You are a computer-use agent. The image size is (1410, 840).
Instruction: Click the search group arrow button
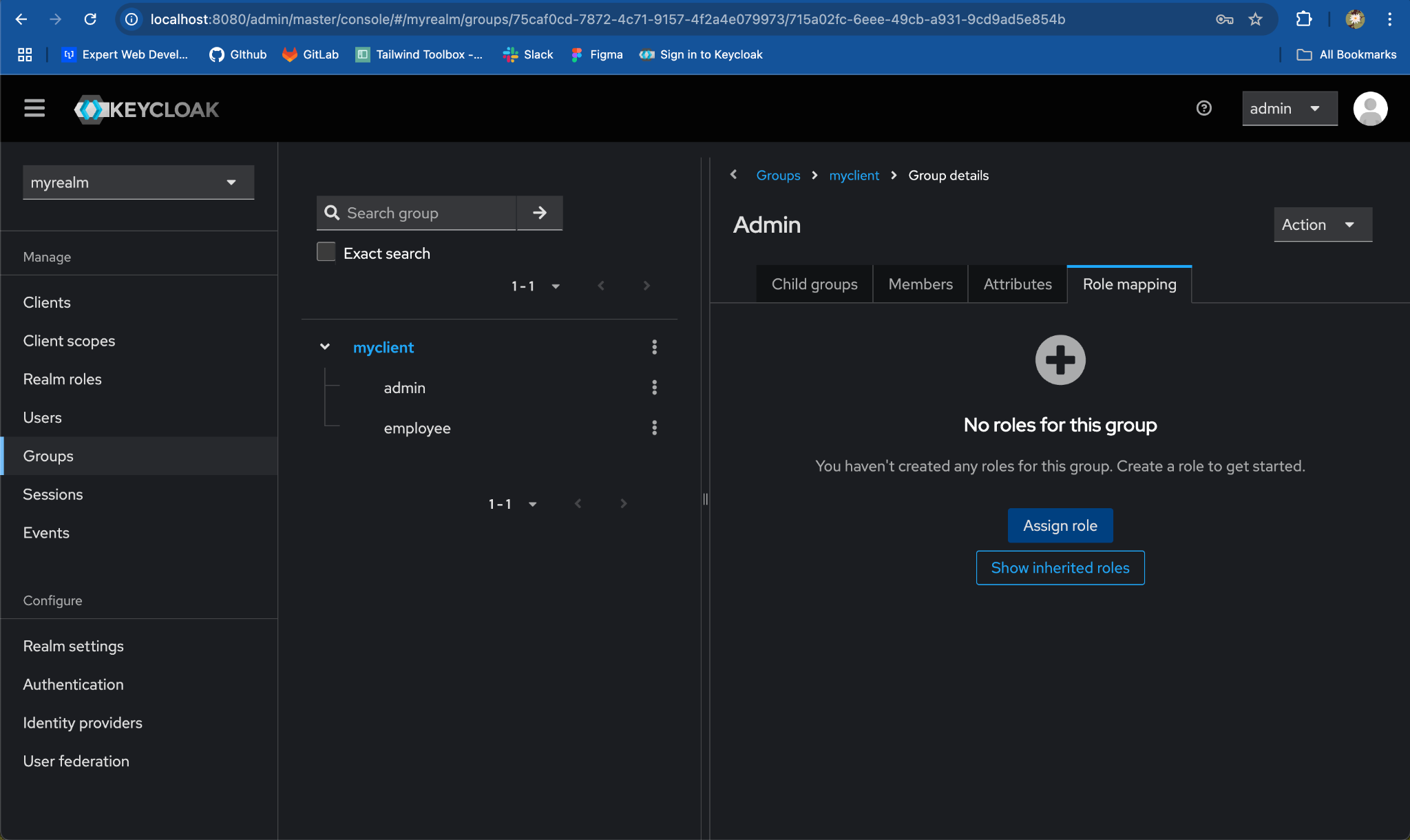(x=540, y=213)
